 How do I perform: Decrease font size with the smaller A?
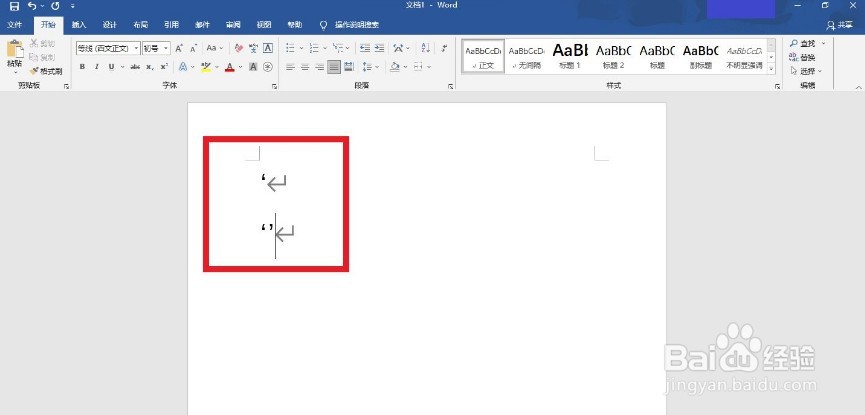tap(193, 49)
